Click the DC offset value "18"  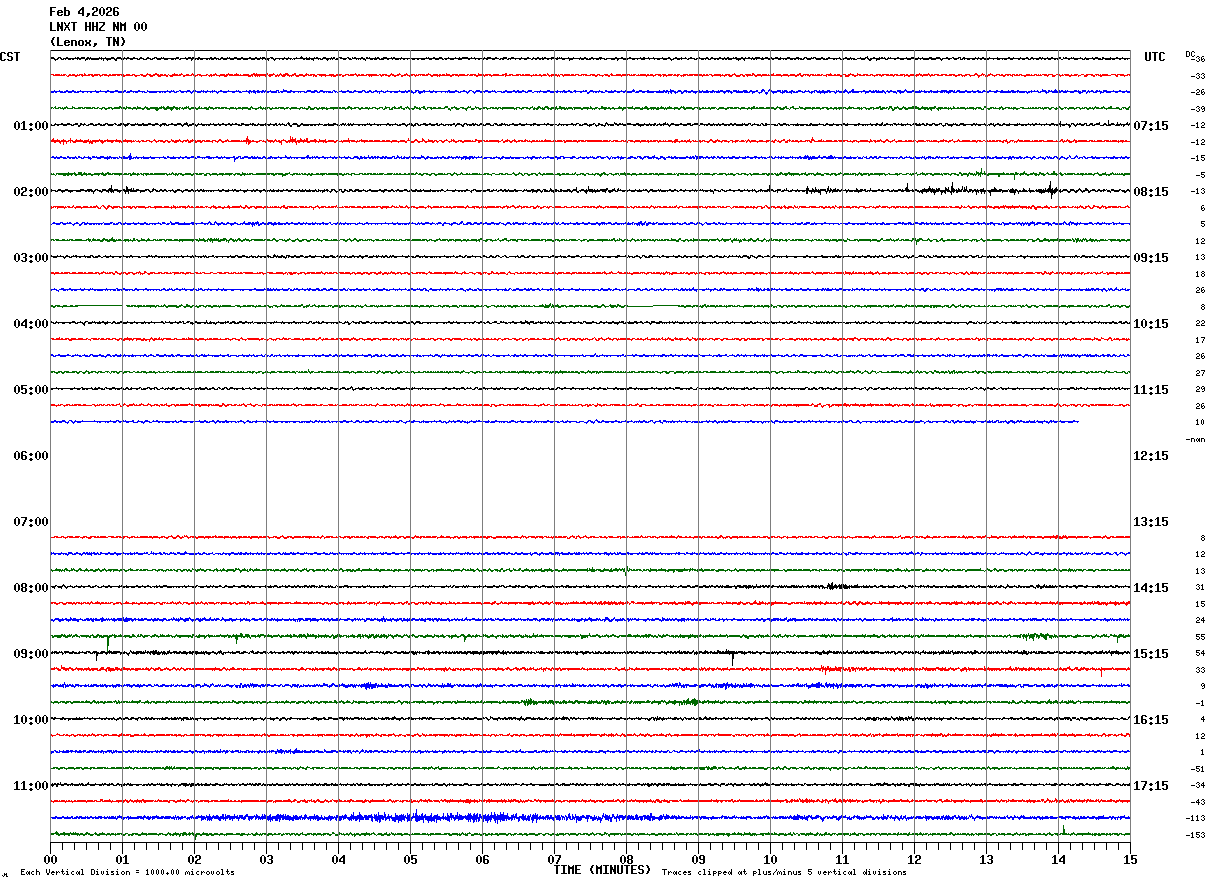pos(1200,274)
